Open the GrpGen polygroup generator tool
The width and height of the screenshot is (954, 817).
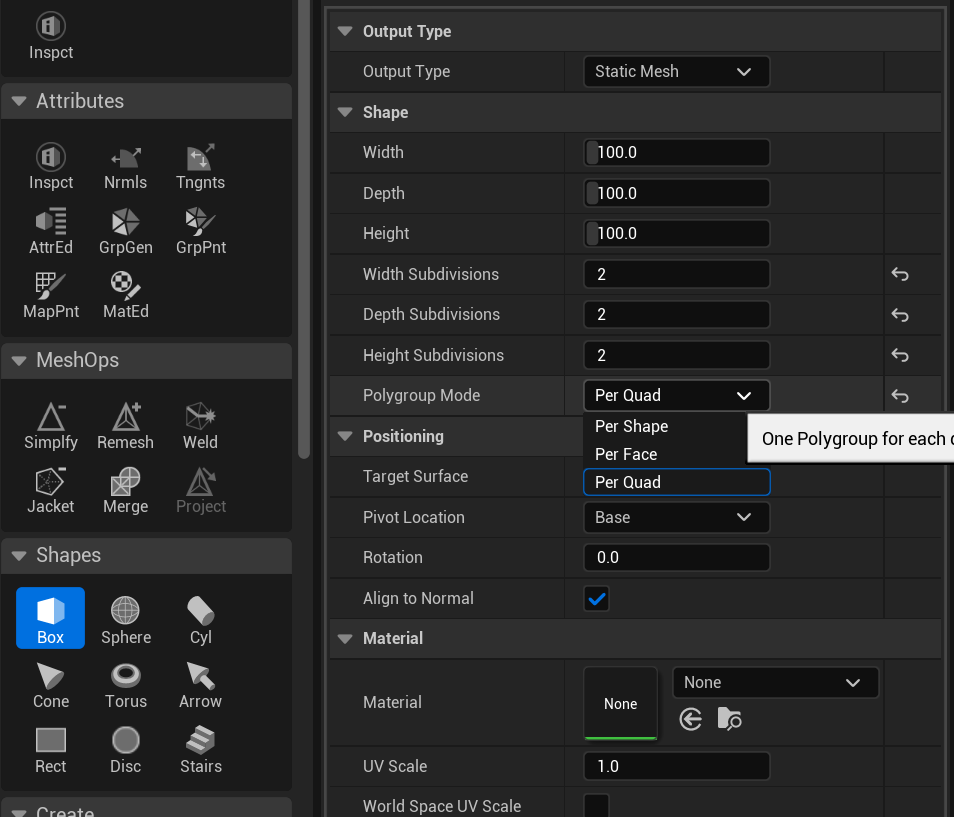126,229
